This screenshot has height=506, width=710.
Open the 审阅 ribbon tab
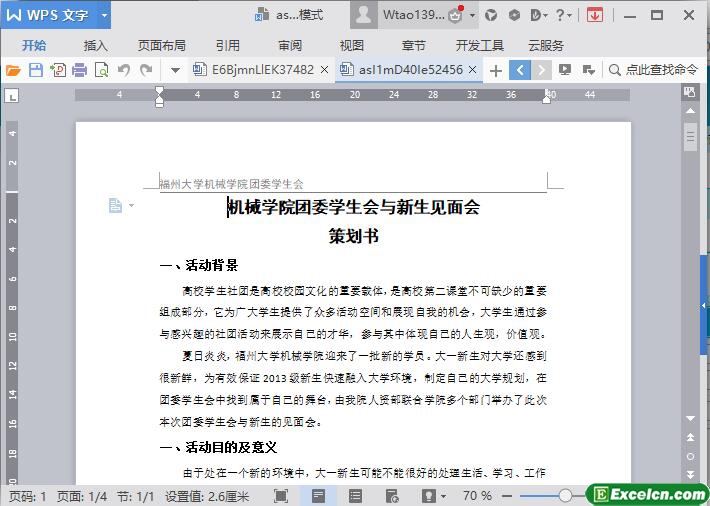coord(290,45)
